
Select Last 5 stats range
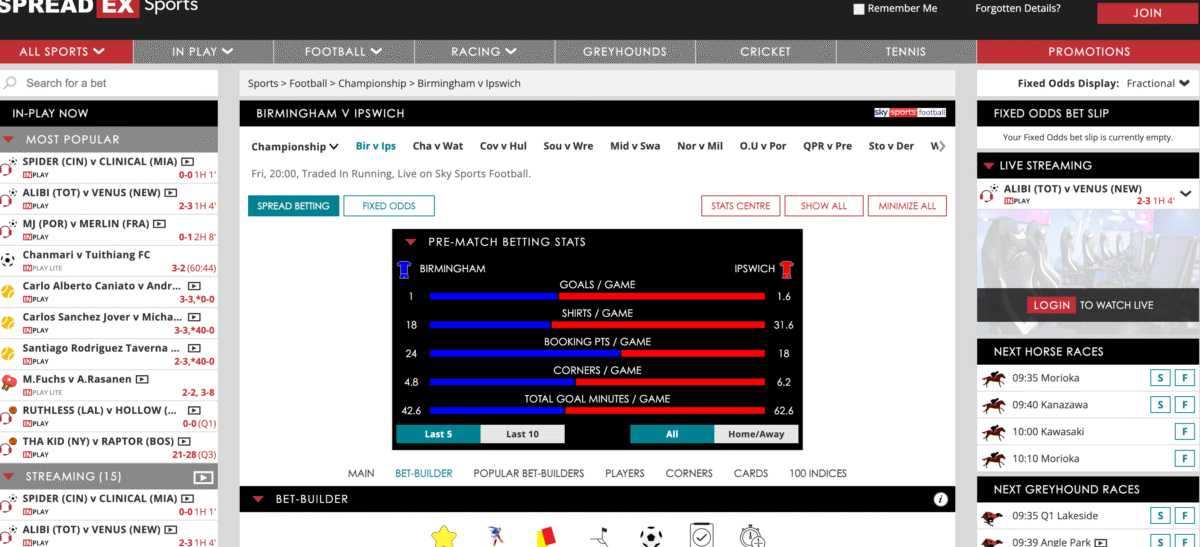(438, 434)
